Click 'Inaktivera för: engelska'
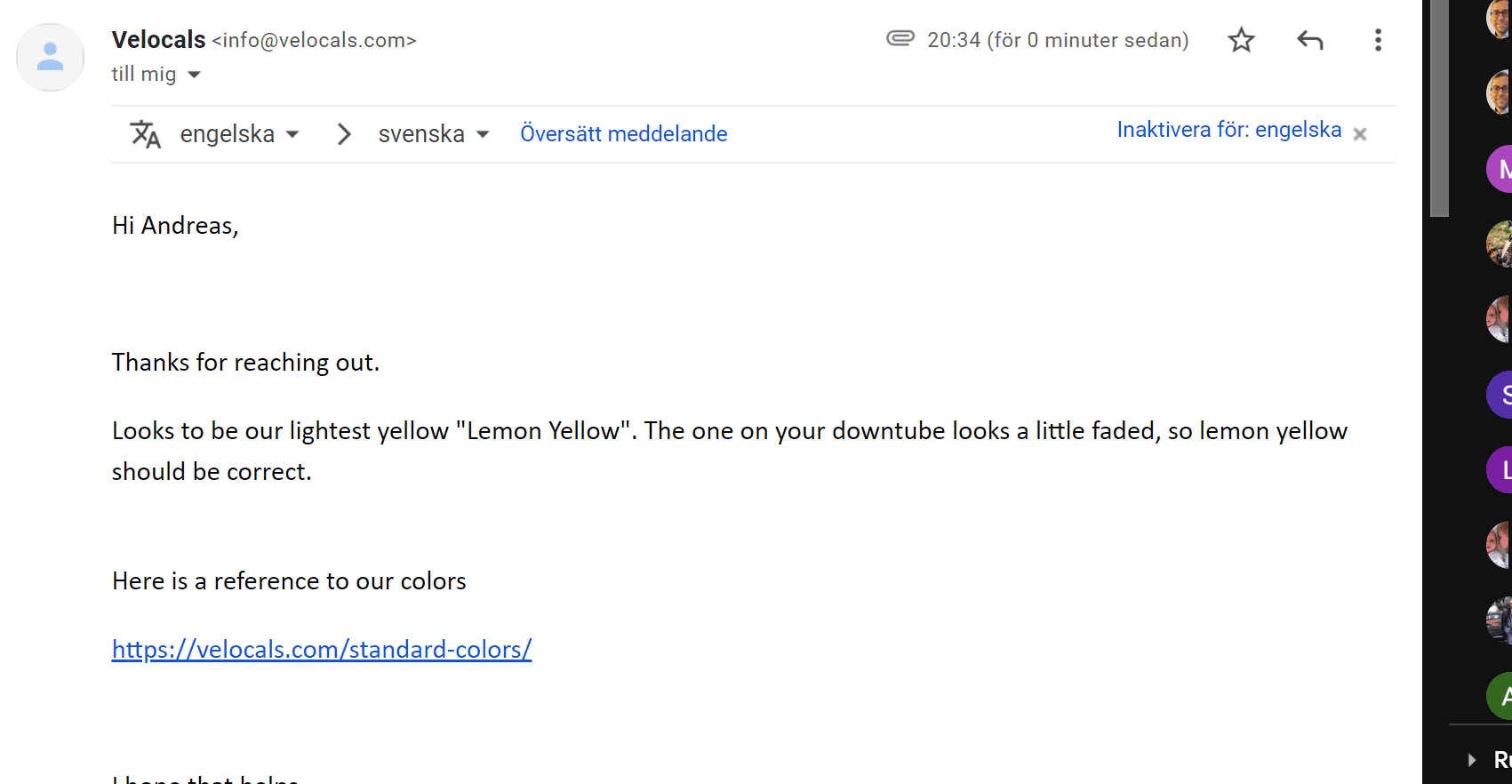The image size is (1512, 784). click(x=1228, y=130)
